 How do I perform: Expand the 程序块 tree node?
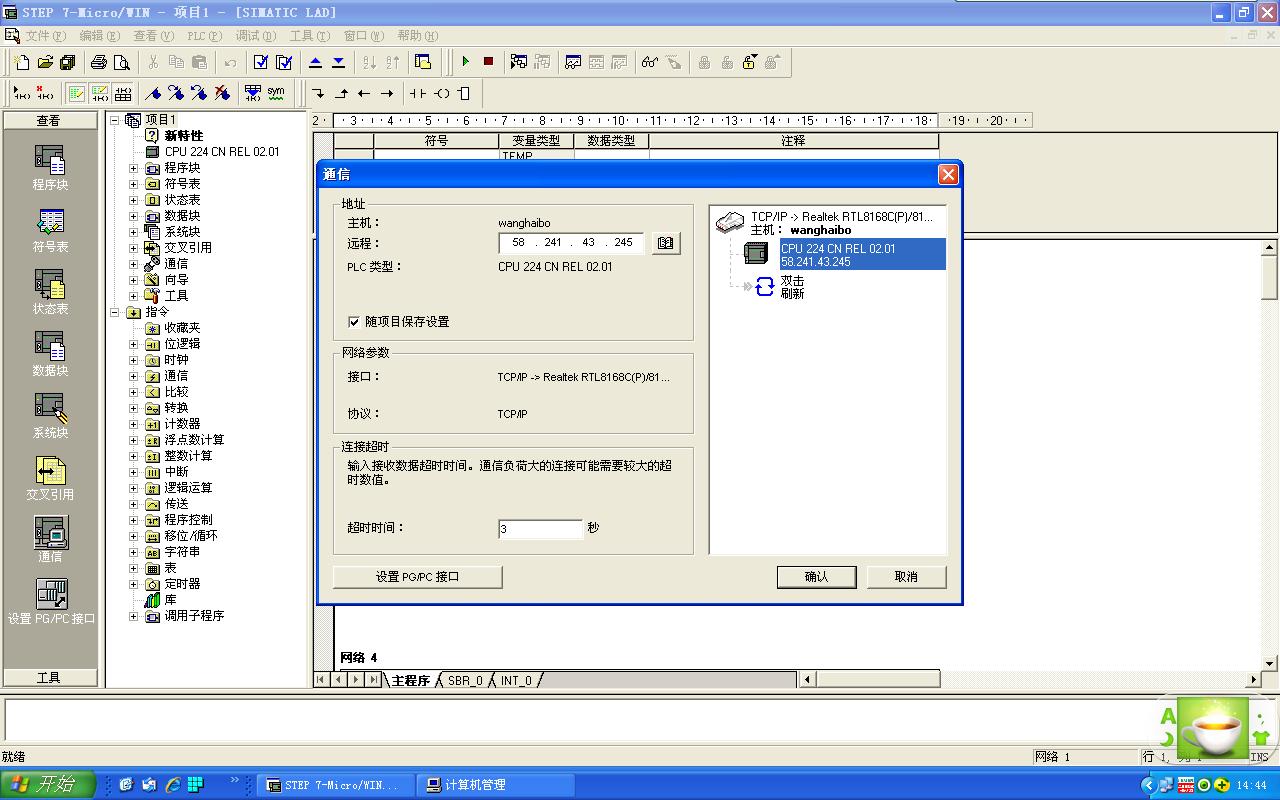134,168
